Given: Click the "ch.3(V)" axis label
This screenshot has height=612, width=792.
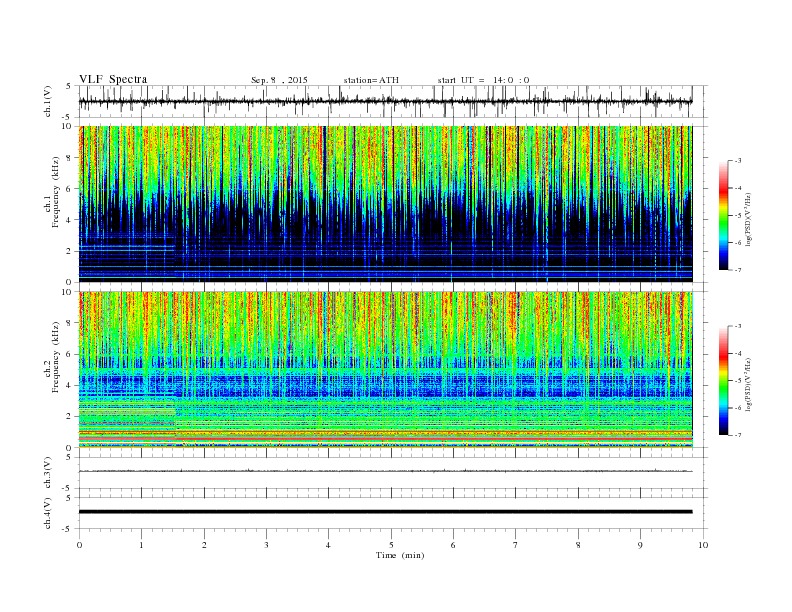Looking at the screenshot, I should pyautogui.click(x=47, y=472).
